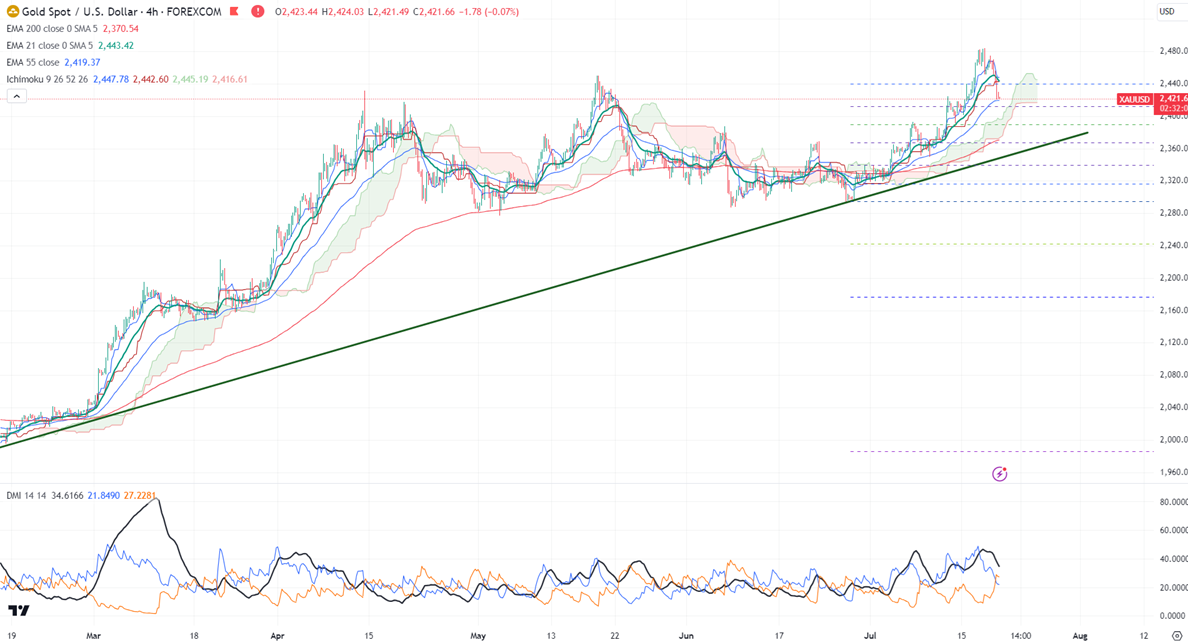This screenshot has height=641, width=1188.
Task: Select the Ichimoku 9 26 52 26 legend
Action: 47,79
